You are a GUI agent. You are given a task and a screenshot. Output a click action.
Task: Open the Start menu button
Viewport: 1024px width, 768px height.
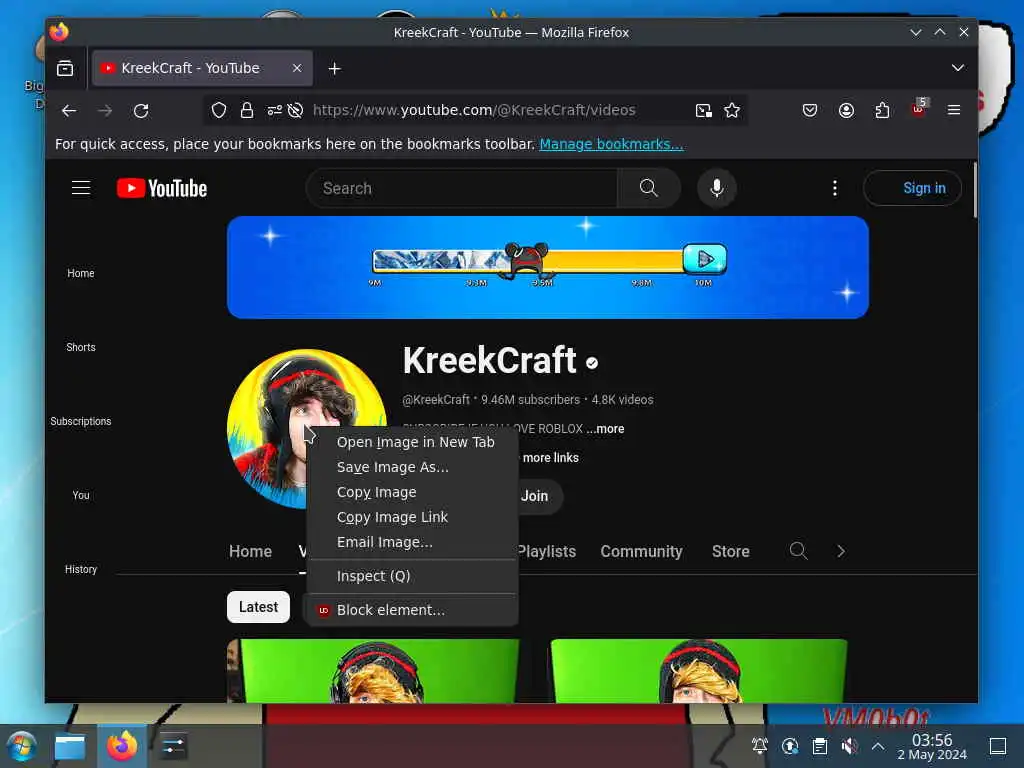pos(21,746)
